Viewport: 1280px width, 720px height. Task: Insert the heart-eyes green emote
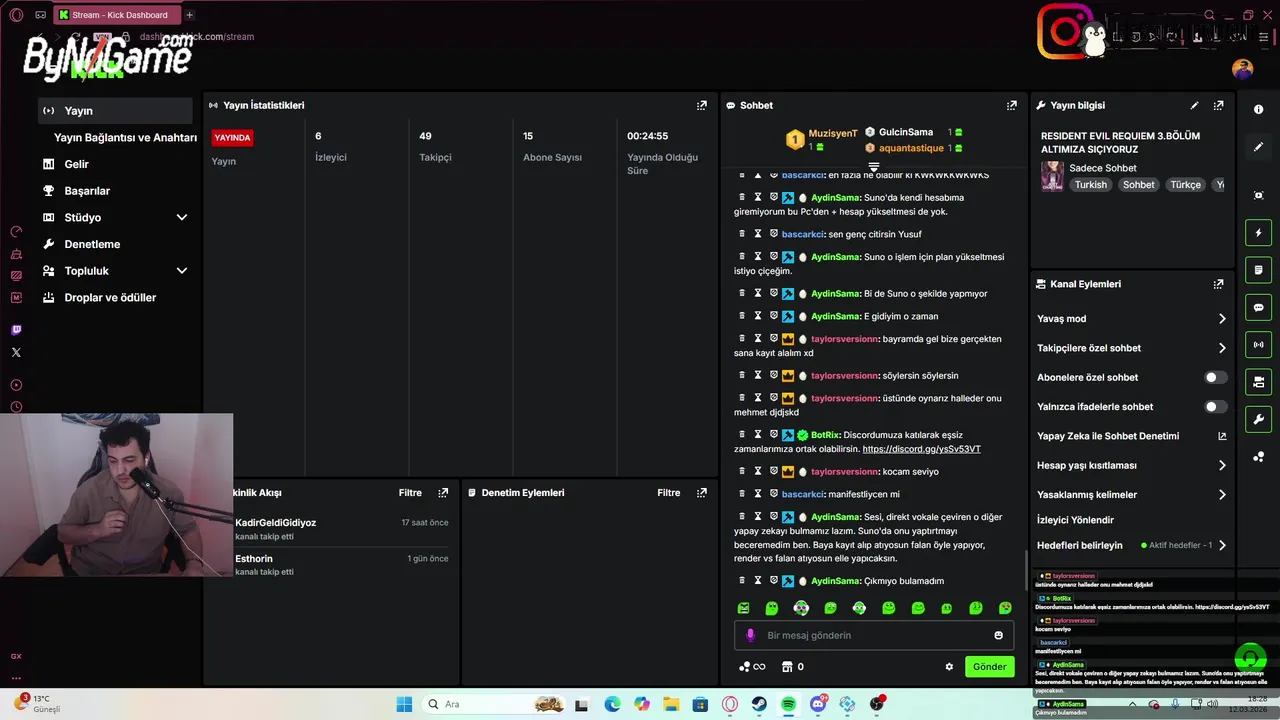pos(1005,608)
